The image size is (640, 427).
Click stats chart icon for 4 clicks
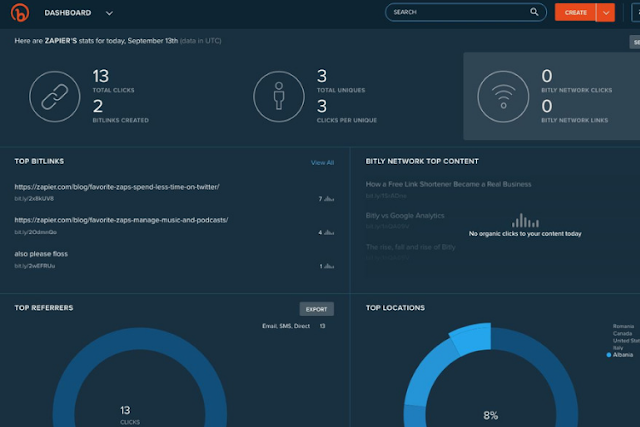pos(329,232)
